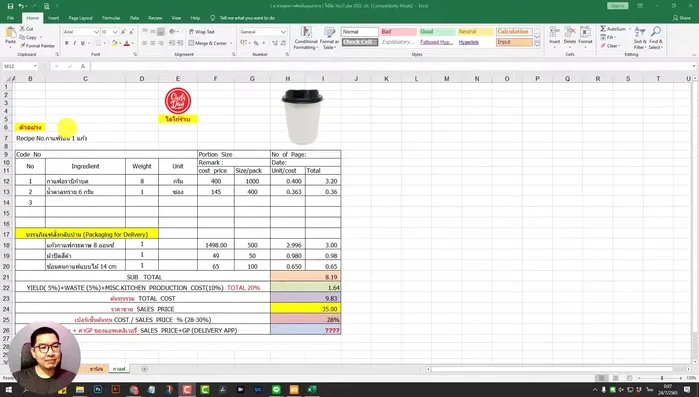Apply bold formatting

(x=66, y=43)
